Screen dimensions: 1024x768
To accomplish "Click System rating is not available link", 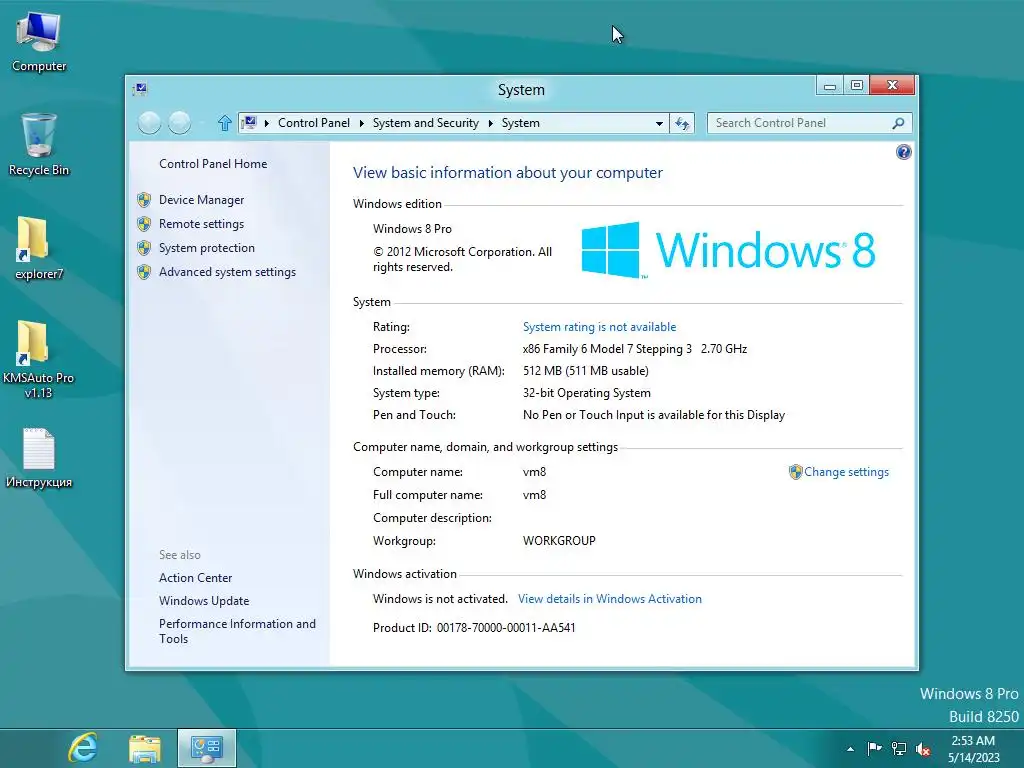I will coord(600,327).
